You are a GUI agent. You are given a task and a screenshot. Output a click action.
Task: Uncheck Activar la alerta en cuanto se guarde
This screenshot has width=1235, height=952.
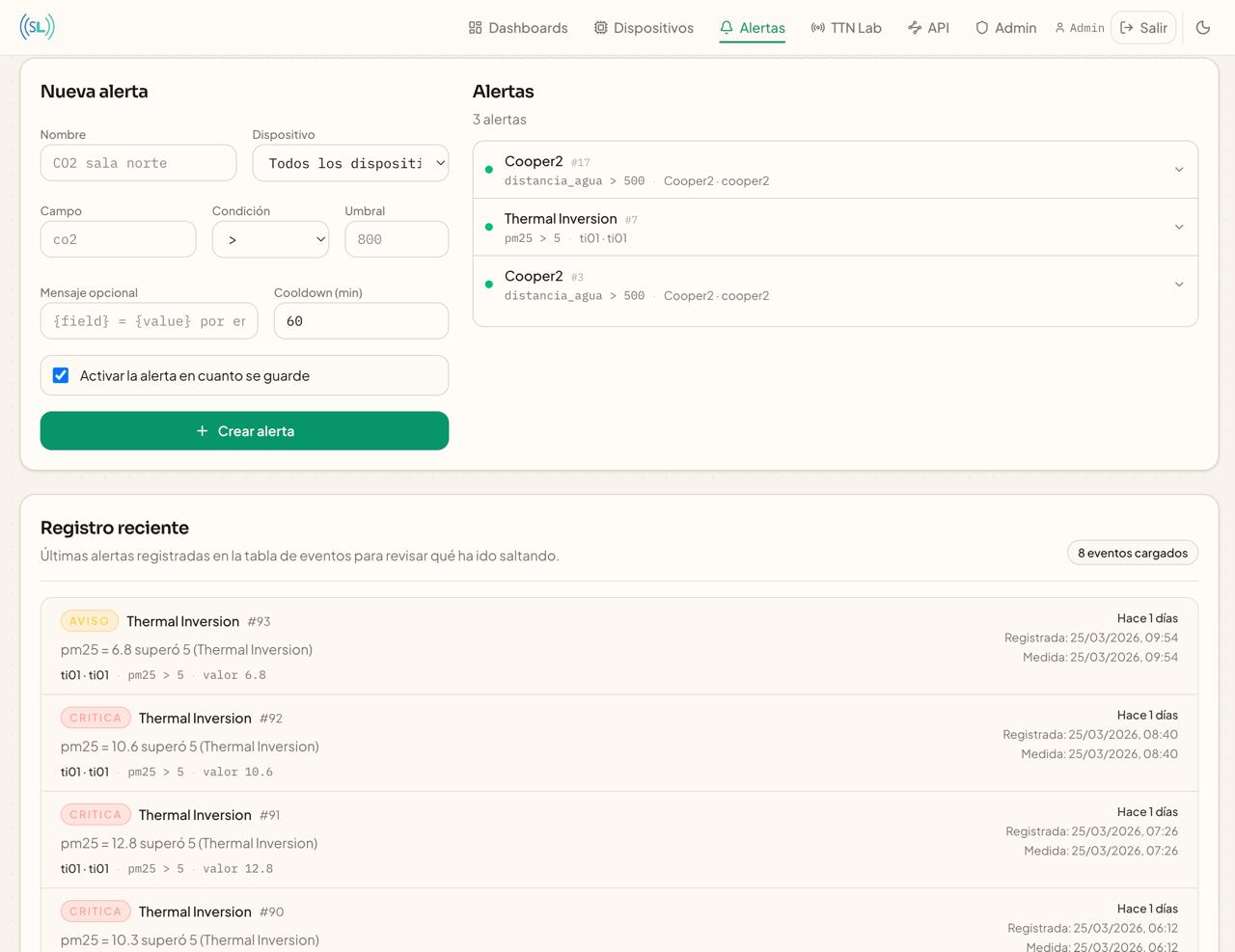pos(61,375)
